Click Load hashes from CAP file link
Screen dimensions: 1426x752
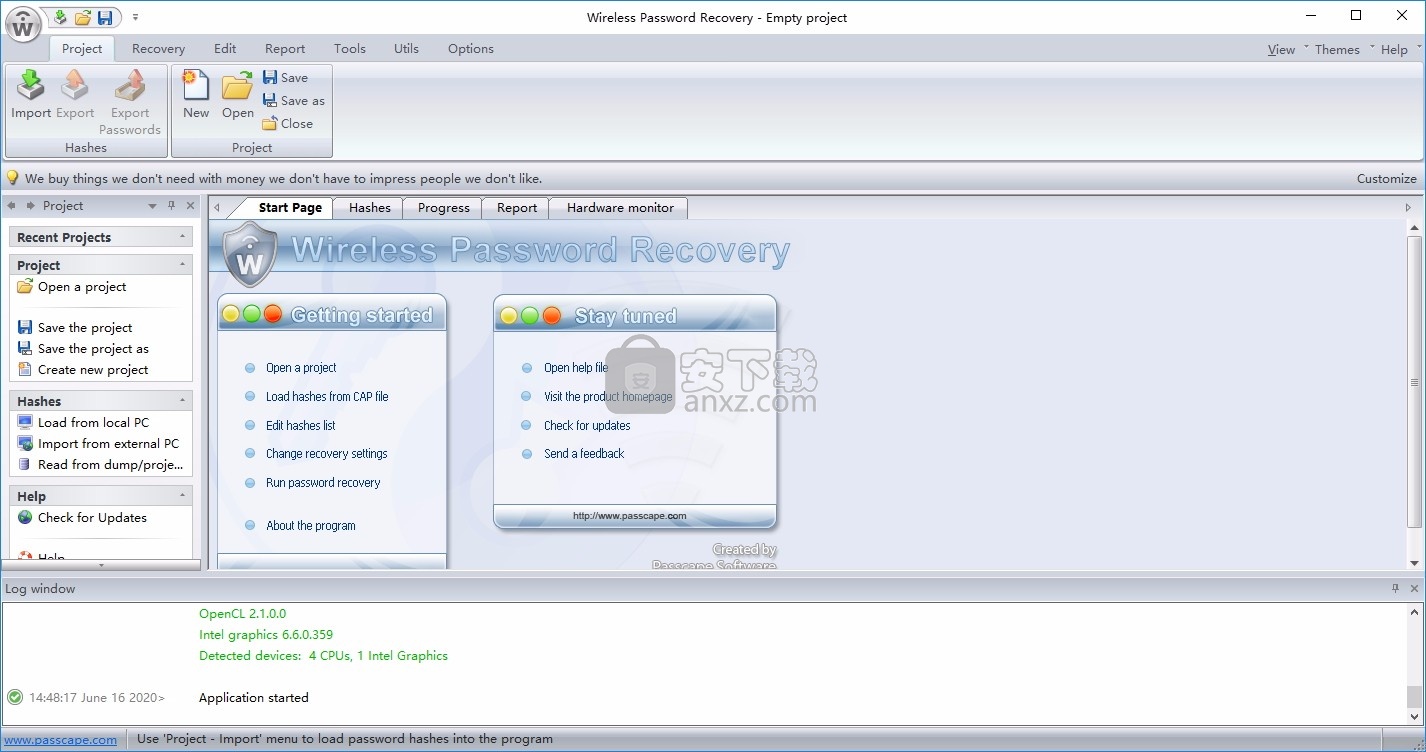(327, 396)
